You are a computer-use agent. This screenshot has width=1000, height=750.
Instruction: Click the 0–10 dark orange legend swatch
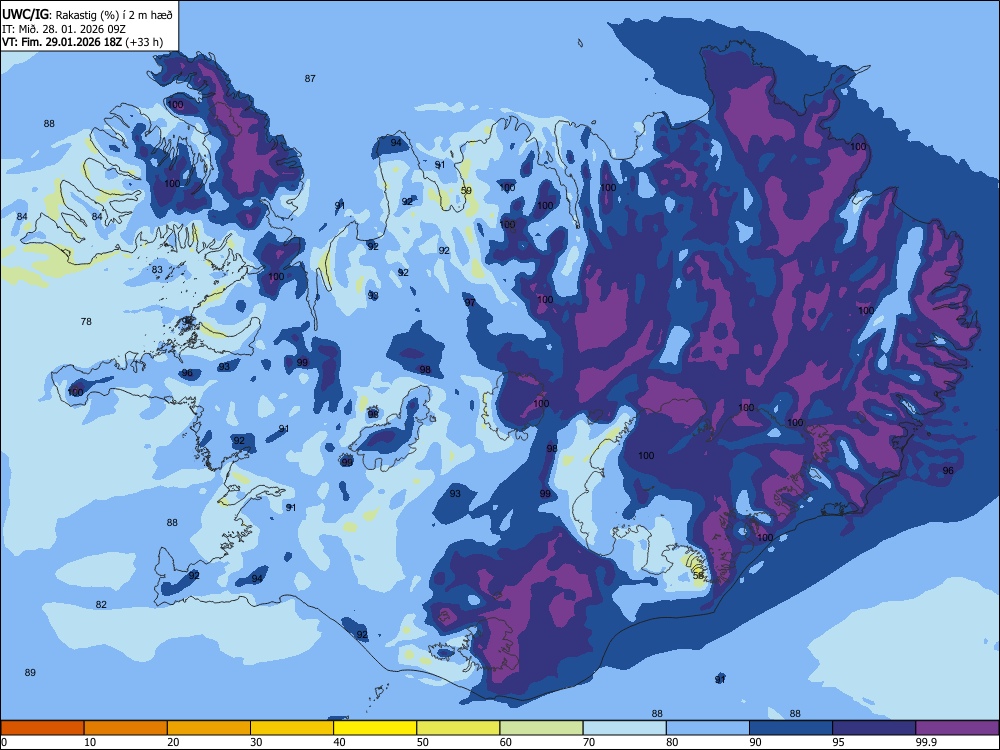(x=42, y=728)
